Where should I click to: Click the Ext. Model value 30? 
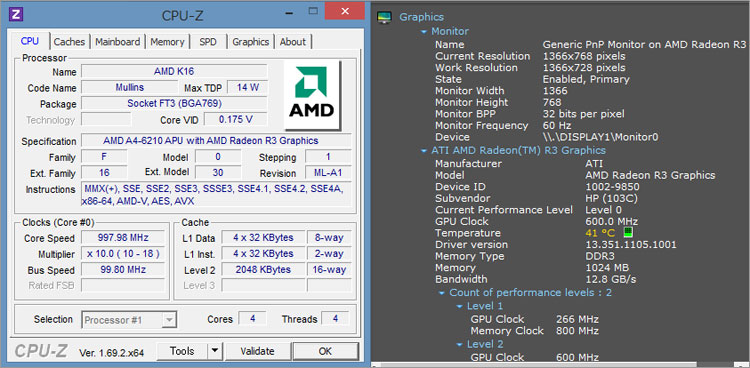pos(218,173)
